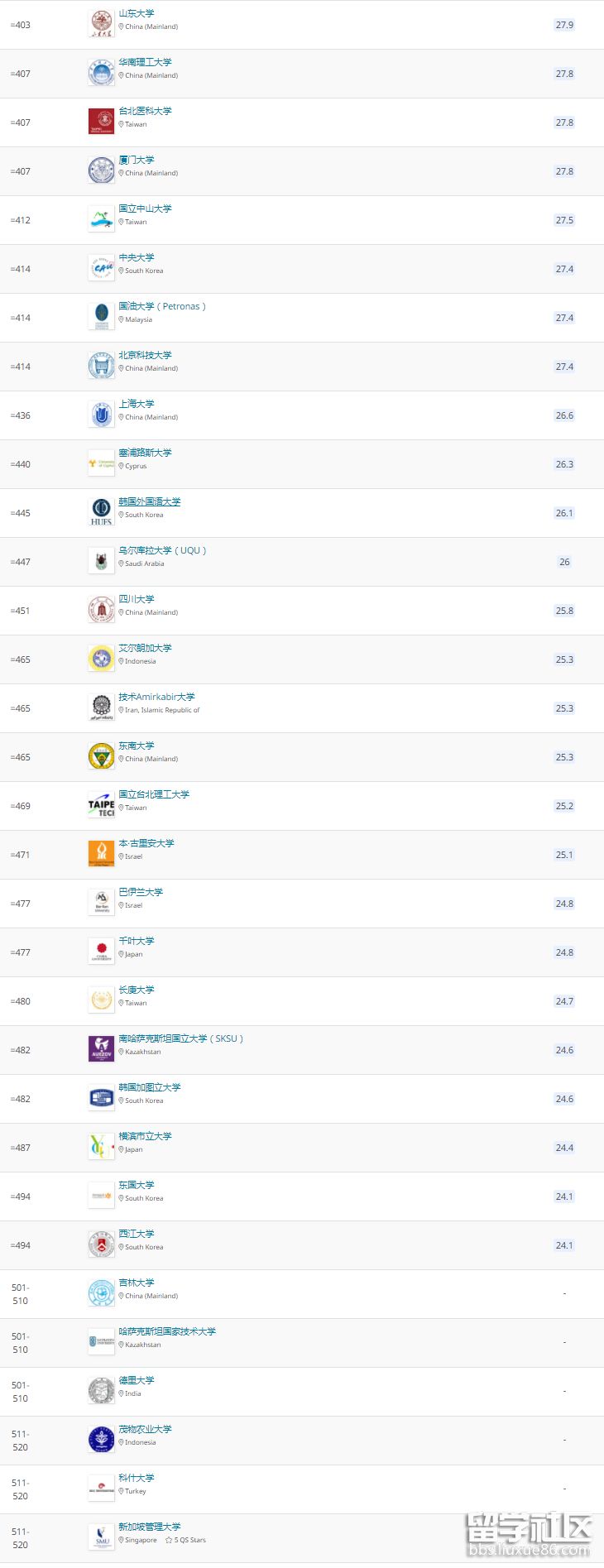This screenshot has height=1568, width=604.
Task: Click the SMU logo for 新加坡管理大学
Action: tap(101, 1537)
